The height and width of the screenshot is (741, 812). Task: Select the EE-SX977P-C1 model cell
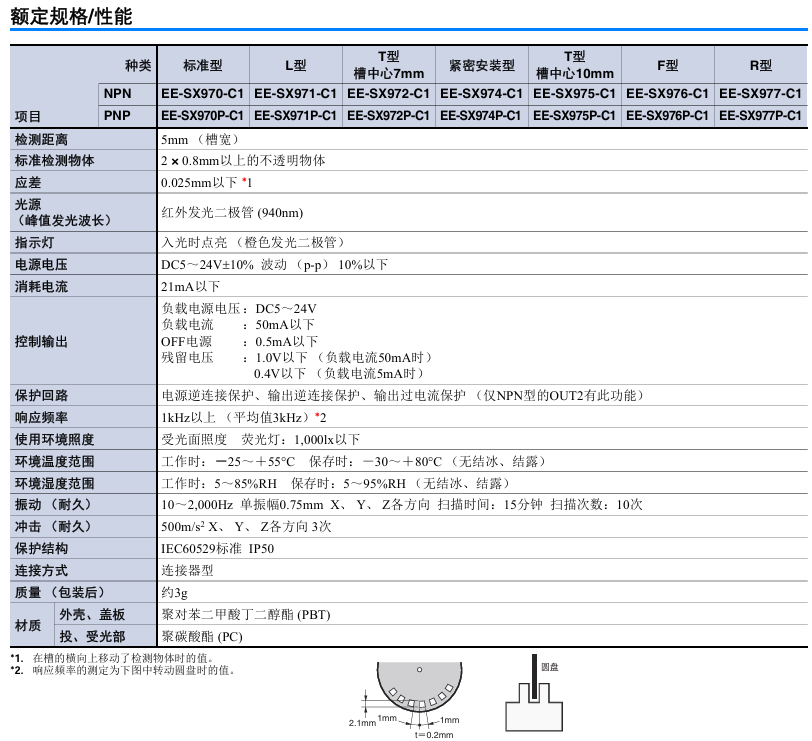coord(761,116)
